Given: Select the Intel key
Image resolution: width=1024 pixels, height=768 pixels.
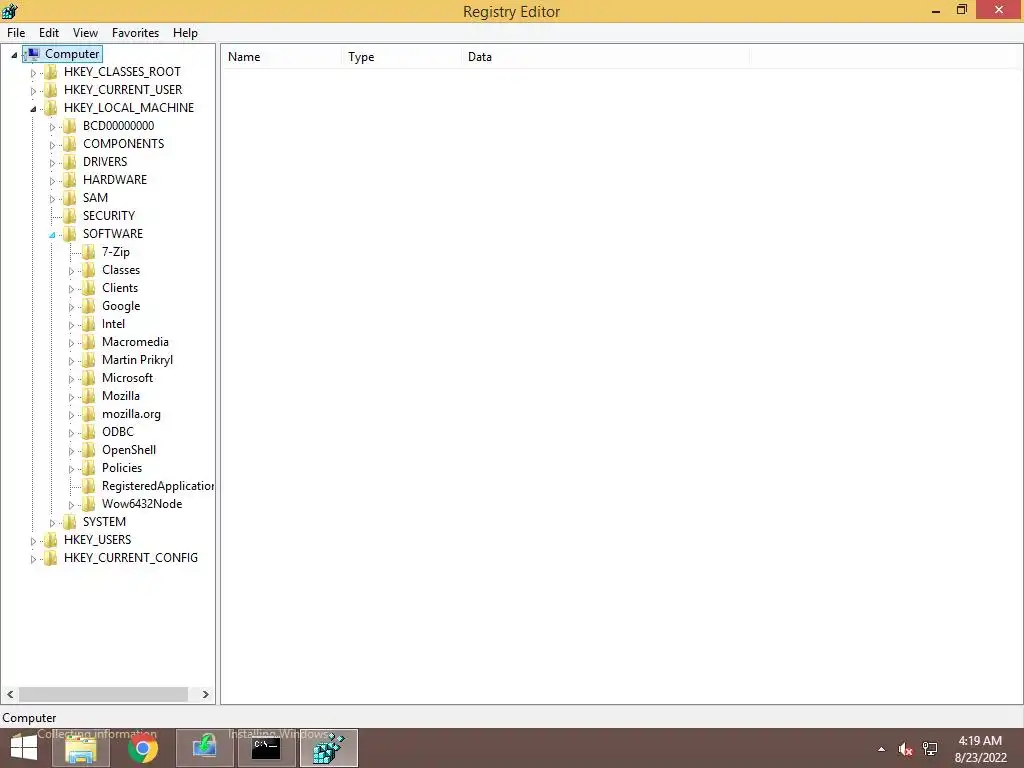Looking at the screenshot, I should click(113, 324).
